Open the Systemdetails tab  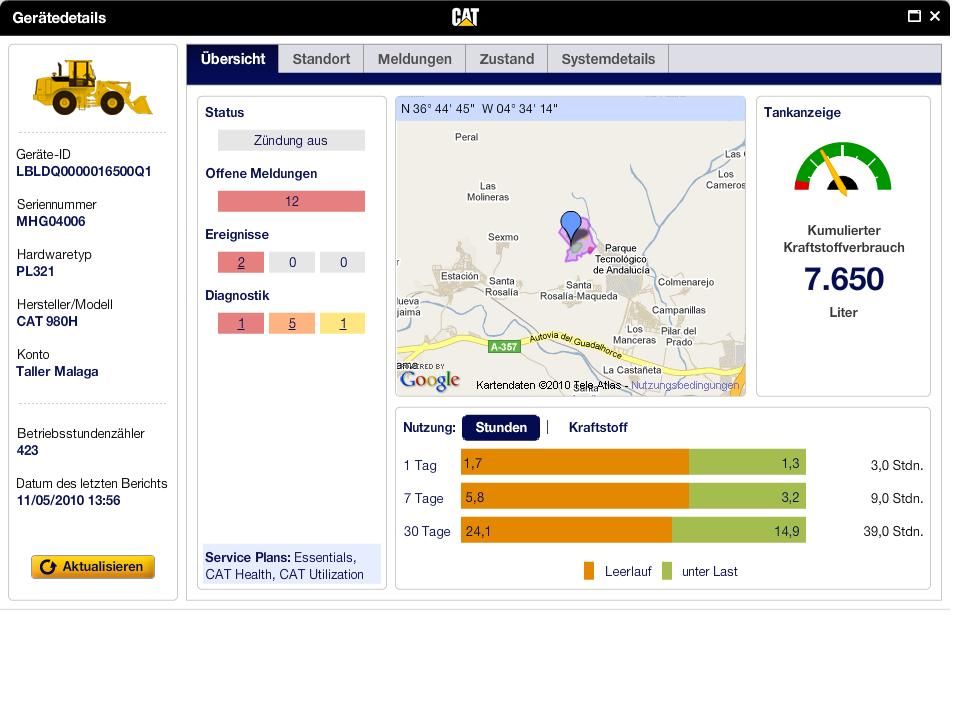point(608,59)
